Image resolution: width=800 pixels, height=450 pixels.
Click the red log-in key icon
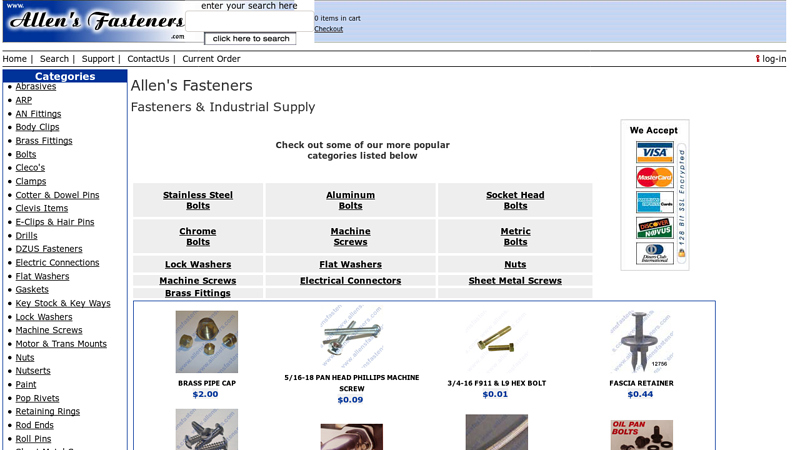pyautogui.click(x=757, y=59)
